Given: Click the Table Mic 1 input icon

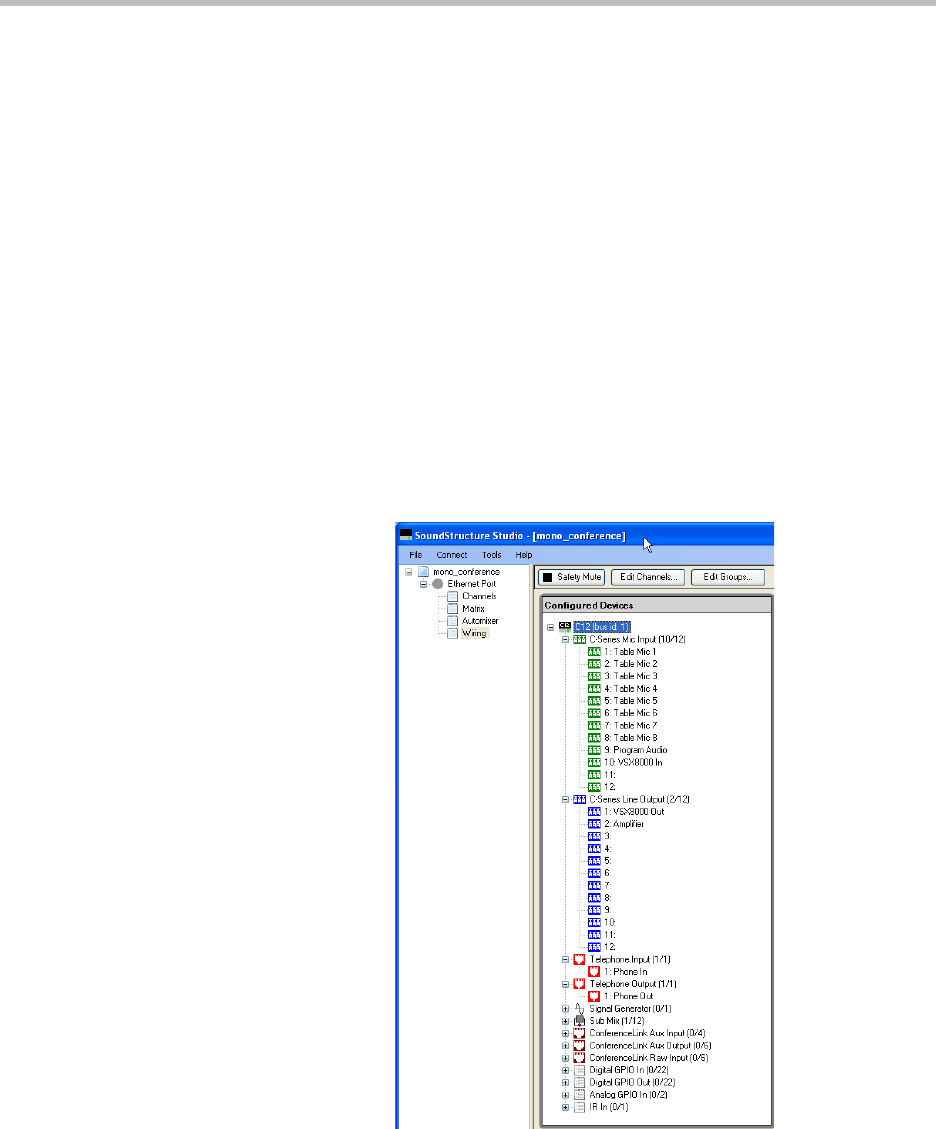Looking at the screenshot, I should click(x=594, y=652).
